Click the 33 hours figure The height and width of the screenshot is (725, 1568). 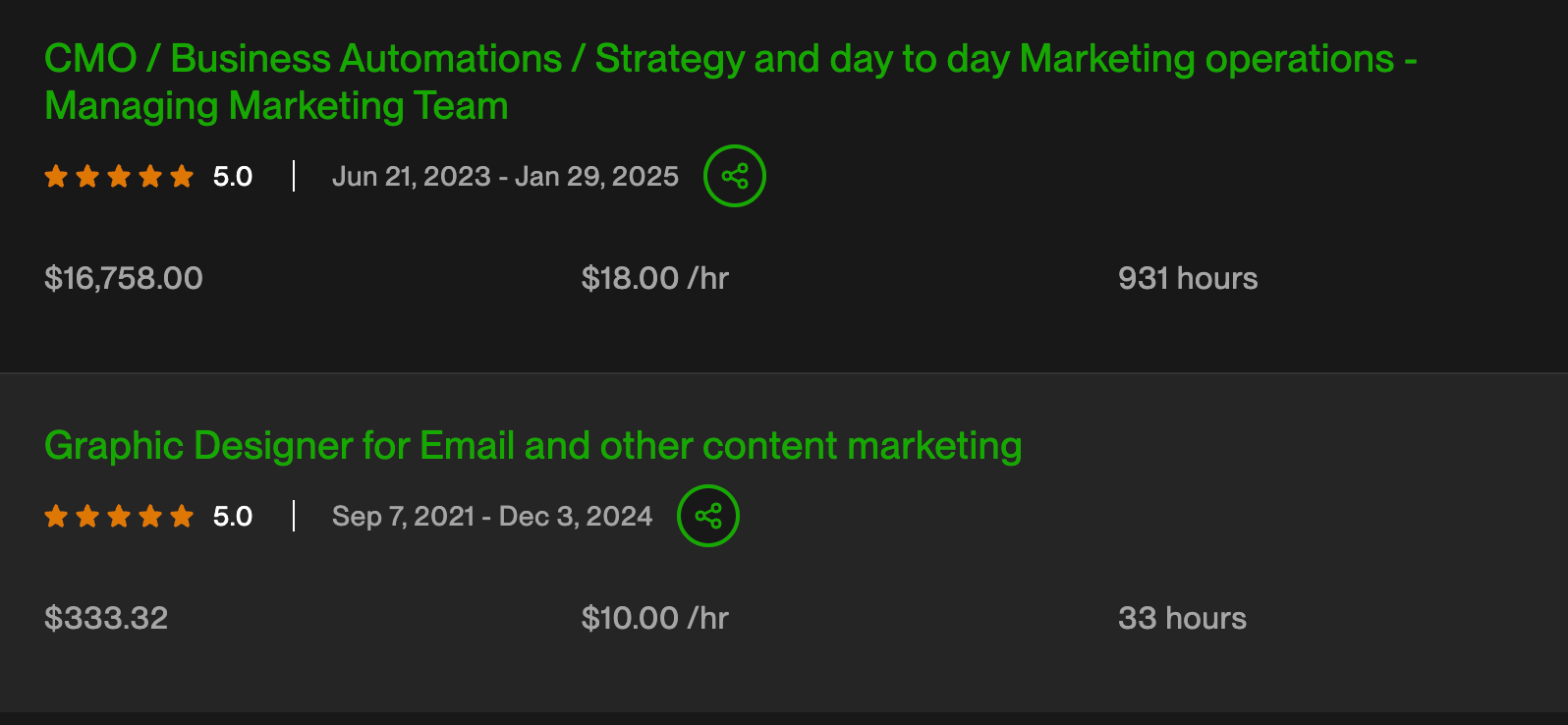1182,619
